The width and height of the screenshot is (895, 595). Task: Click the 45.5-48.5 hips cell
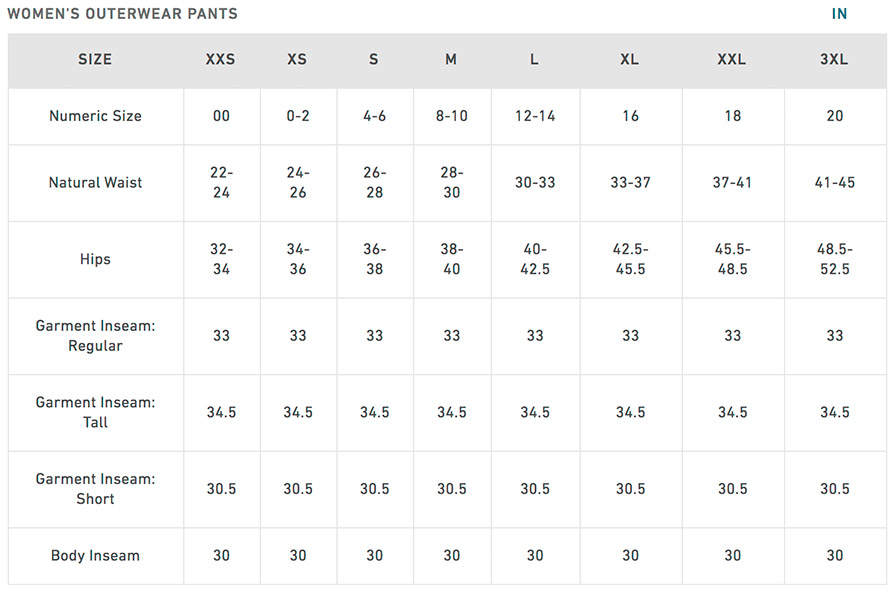[x=732, y=259]
